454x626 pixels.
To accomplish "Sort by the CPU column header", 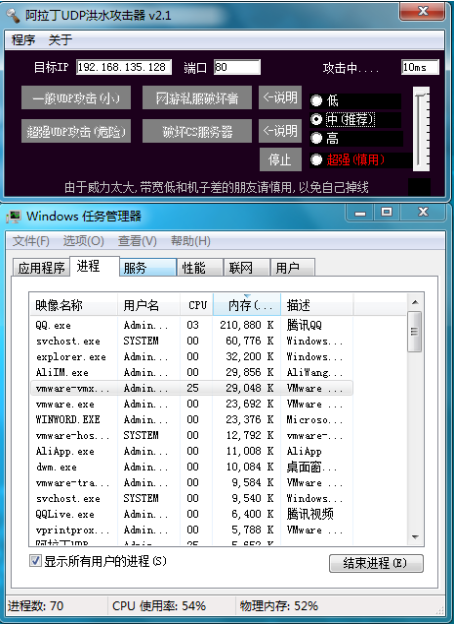I will 197,305.
